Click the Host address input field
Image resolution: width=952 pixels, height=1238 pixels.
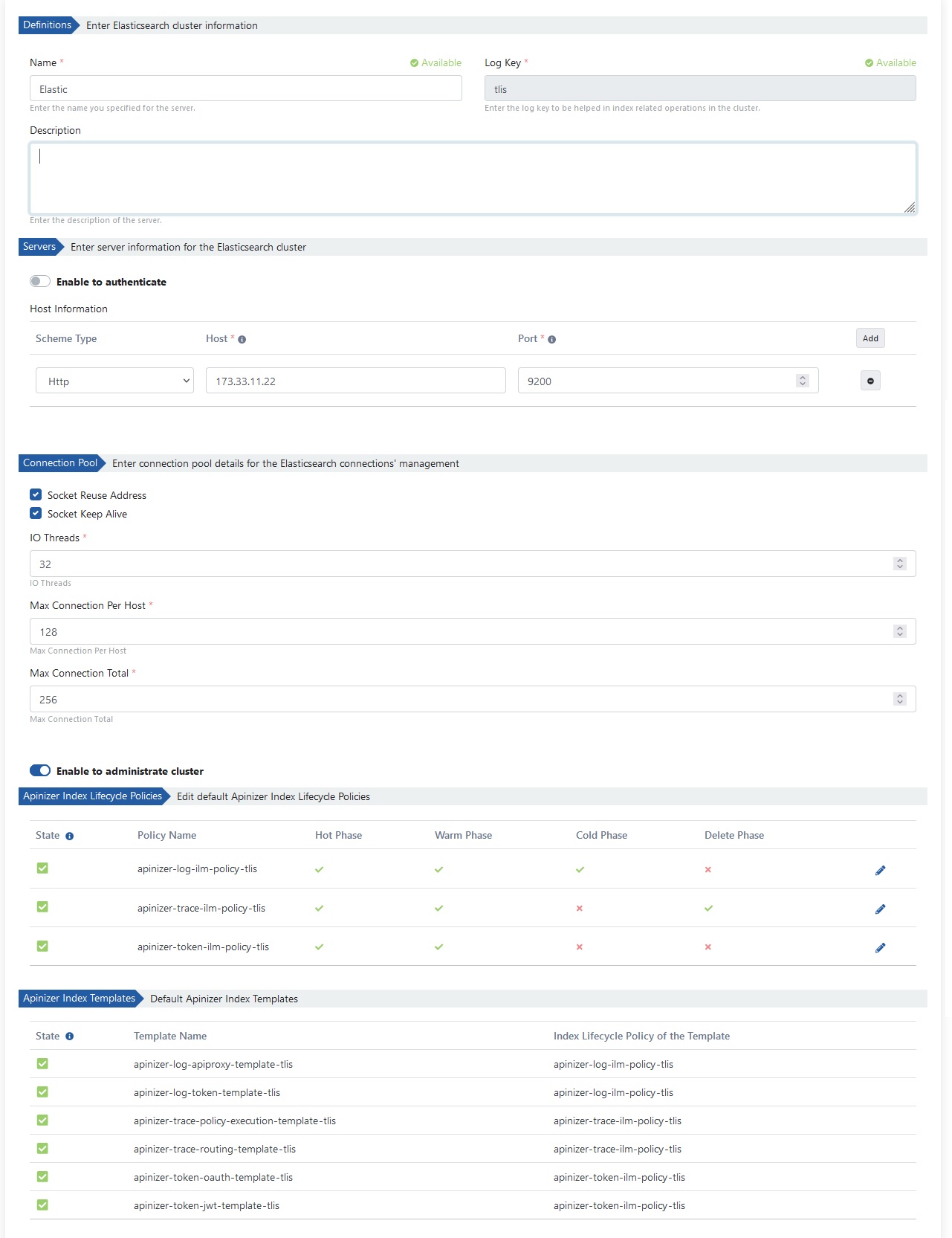pos(355,381)
